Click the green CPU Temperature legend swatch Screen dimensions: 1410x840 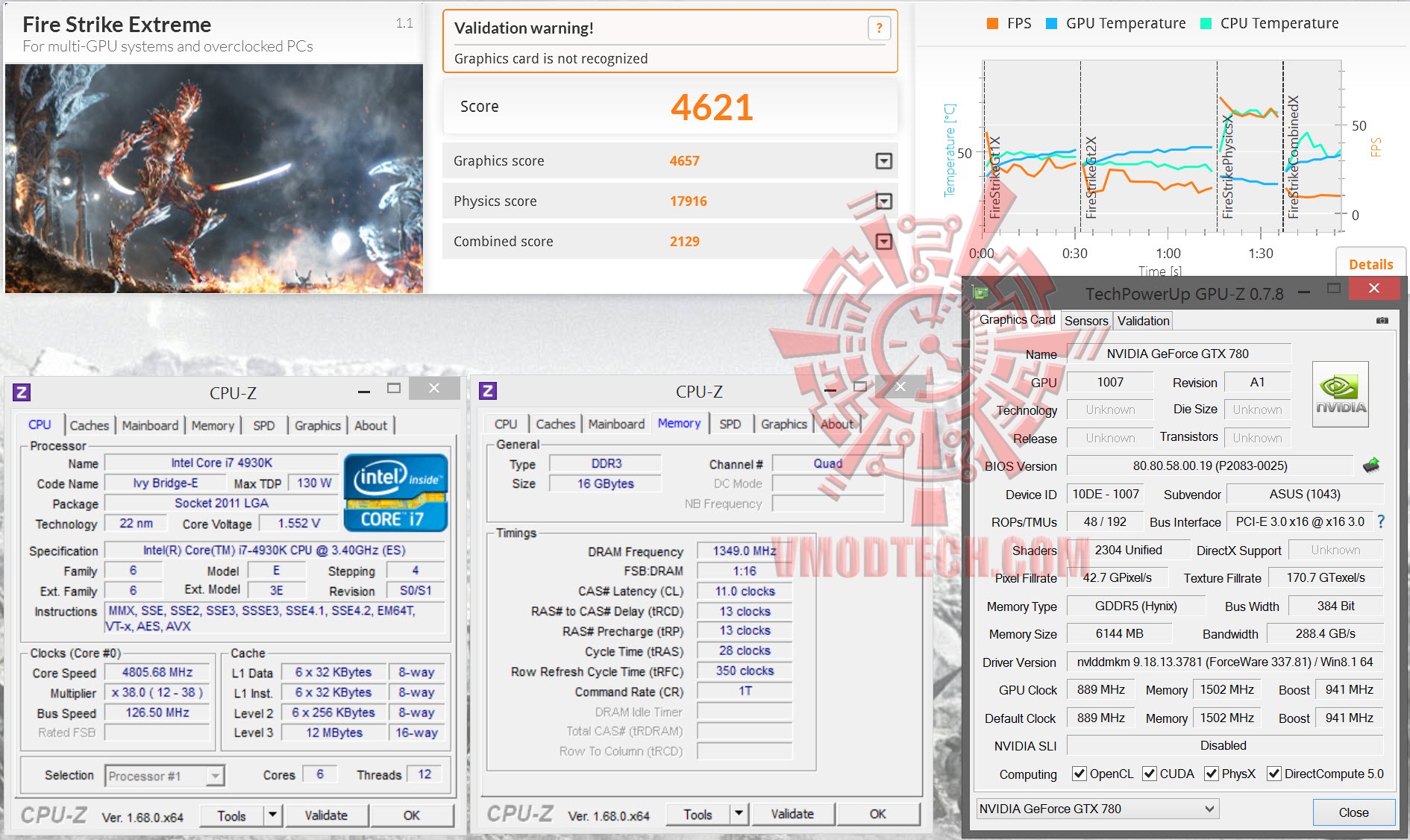coord(1206,23)
